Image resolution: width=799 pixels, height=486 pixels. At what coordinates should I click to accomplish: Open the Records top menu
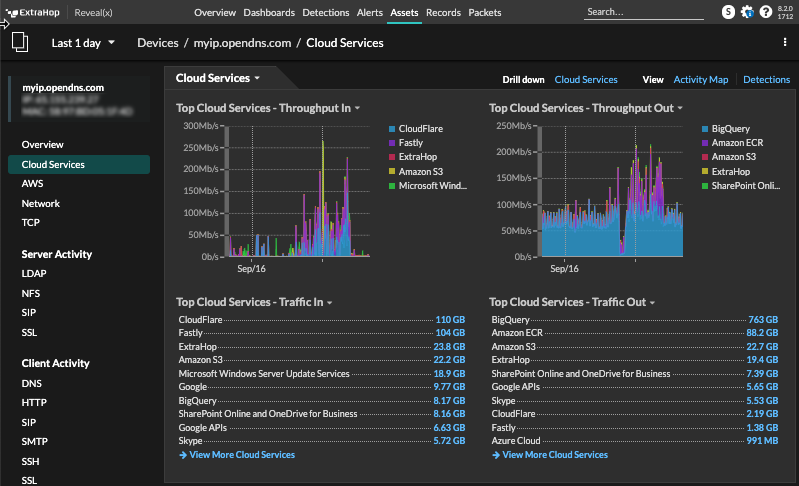point(443,12)
